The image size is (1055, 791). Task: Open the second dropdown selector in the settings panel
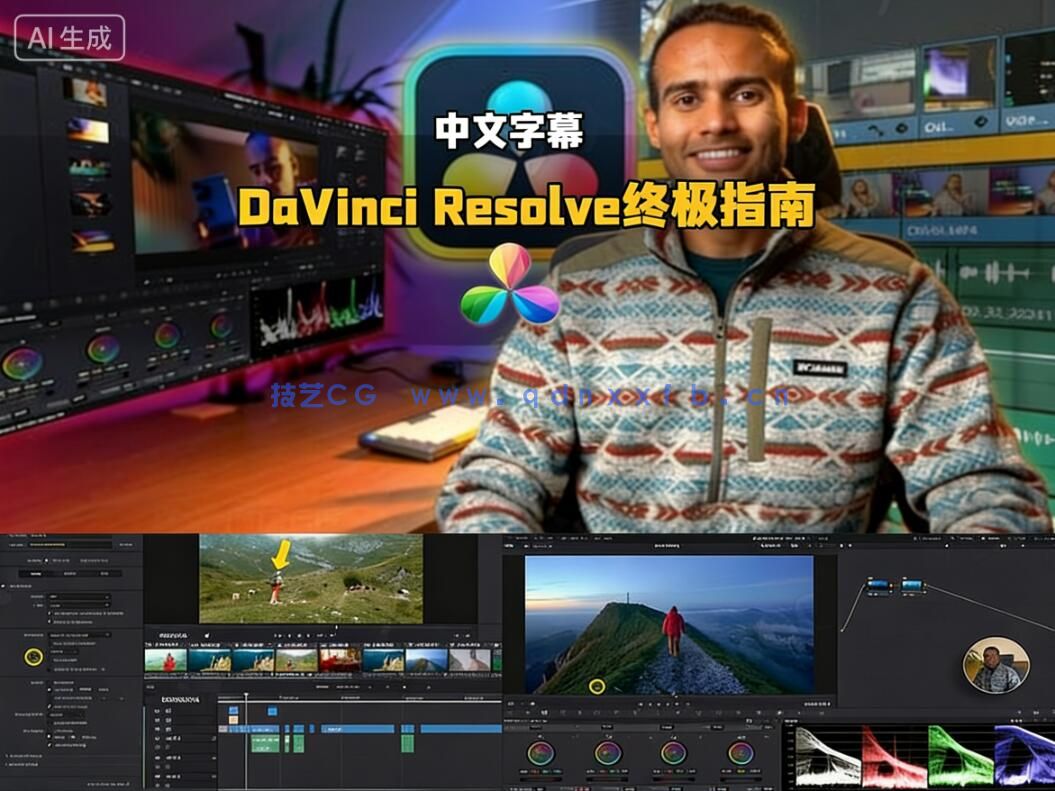coord(78,604)
